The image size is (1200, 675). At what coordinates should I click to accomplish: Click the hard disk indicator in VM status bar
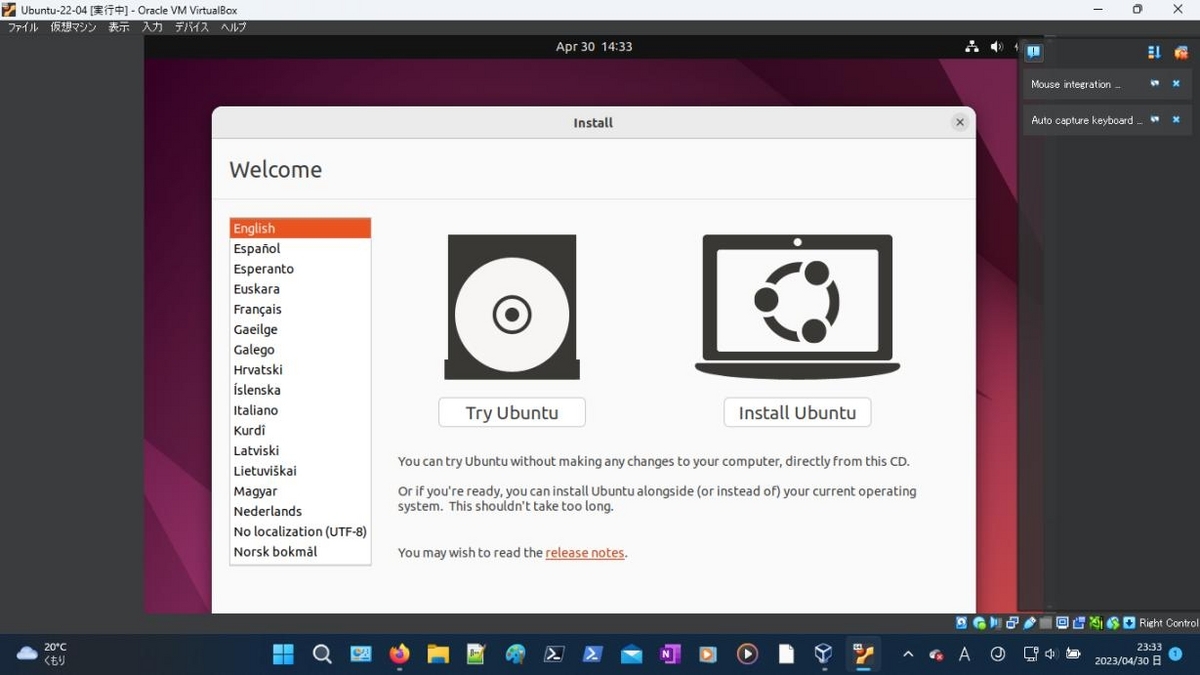pos(961,622)
